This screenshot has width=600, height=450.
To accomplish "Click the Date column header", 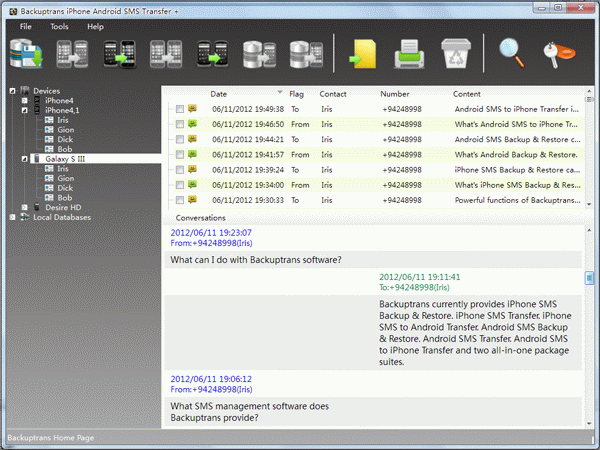I will [218, 94].
